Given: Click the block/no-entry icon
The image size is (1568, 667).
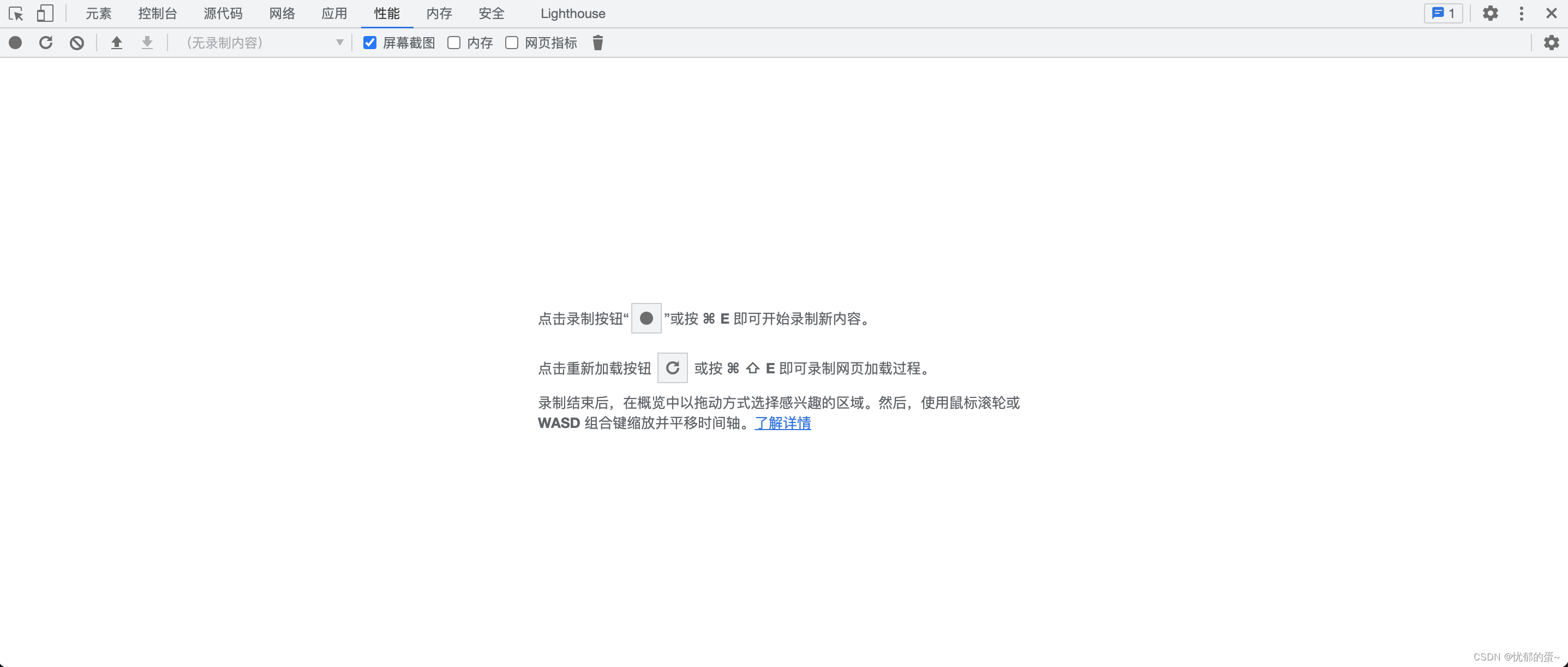Looking at the screenshot, I should click(78, 43).
